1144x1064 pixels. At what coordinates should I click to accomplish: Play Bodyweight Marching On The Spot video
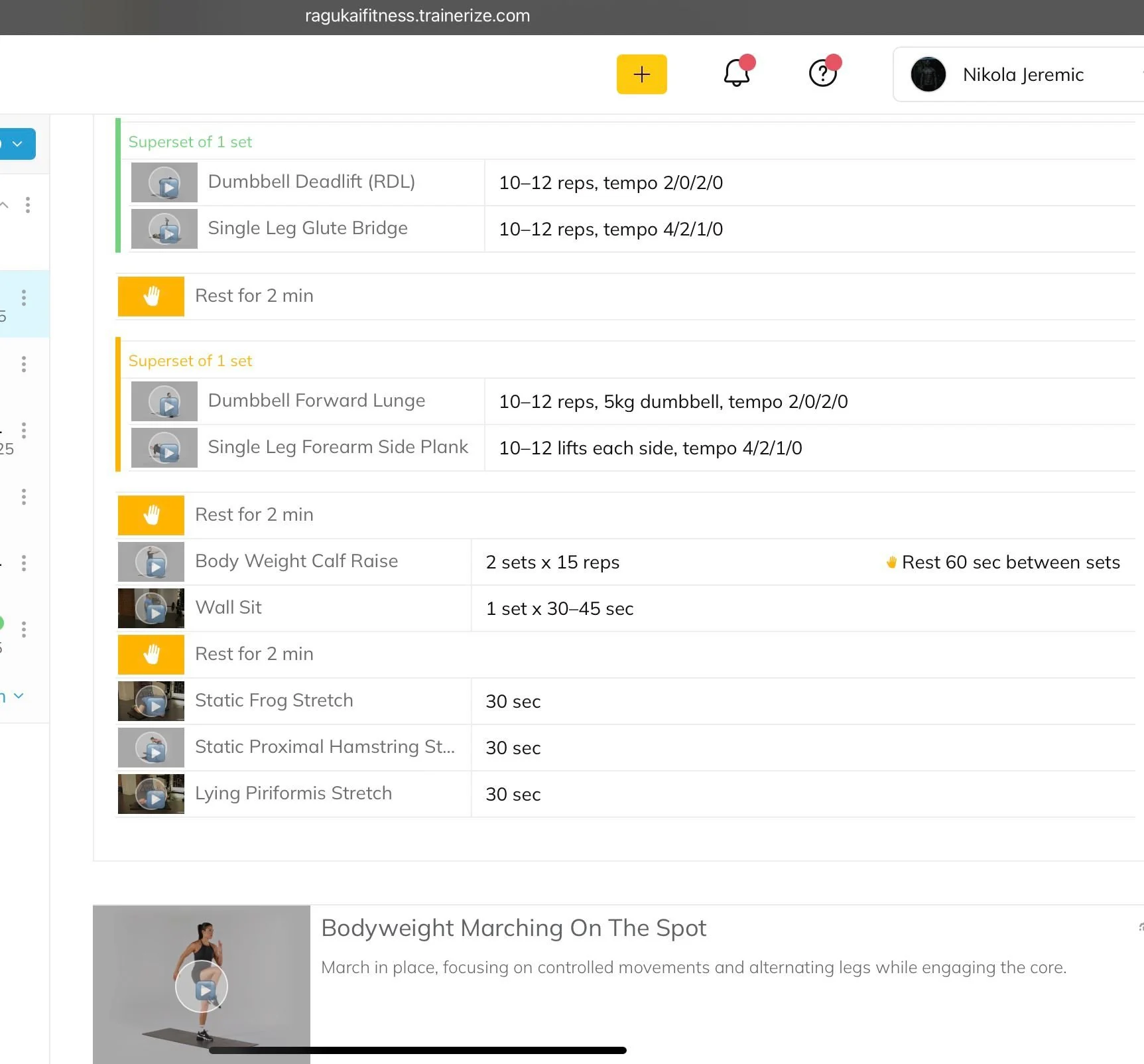(x=202, y=986)
